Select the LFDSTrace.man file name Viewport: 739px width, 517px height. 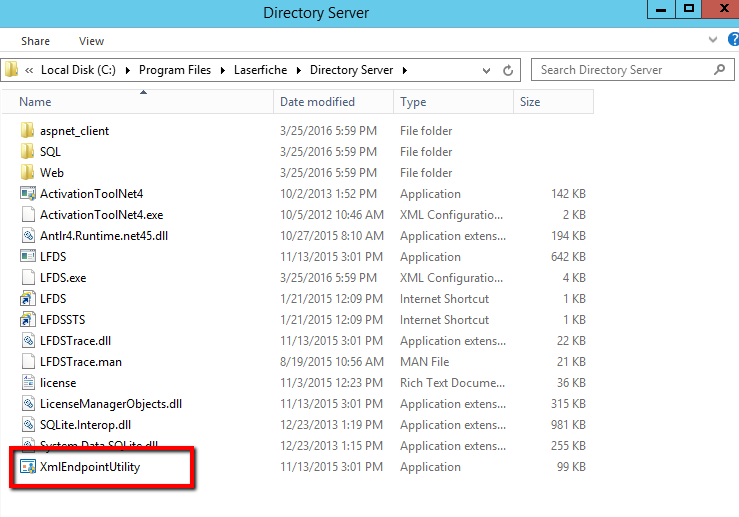tap(81, 362)
